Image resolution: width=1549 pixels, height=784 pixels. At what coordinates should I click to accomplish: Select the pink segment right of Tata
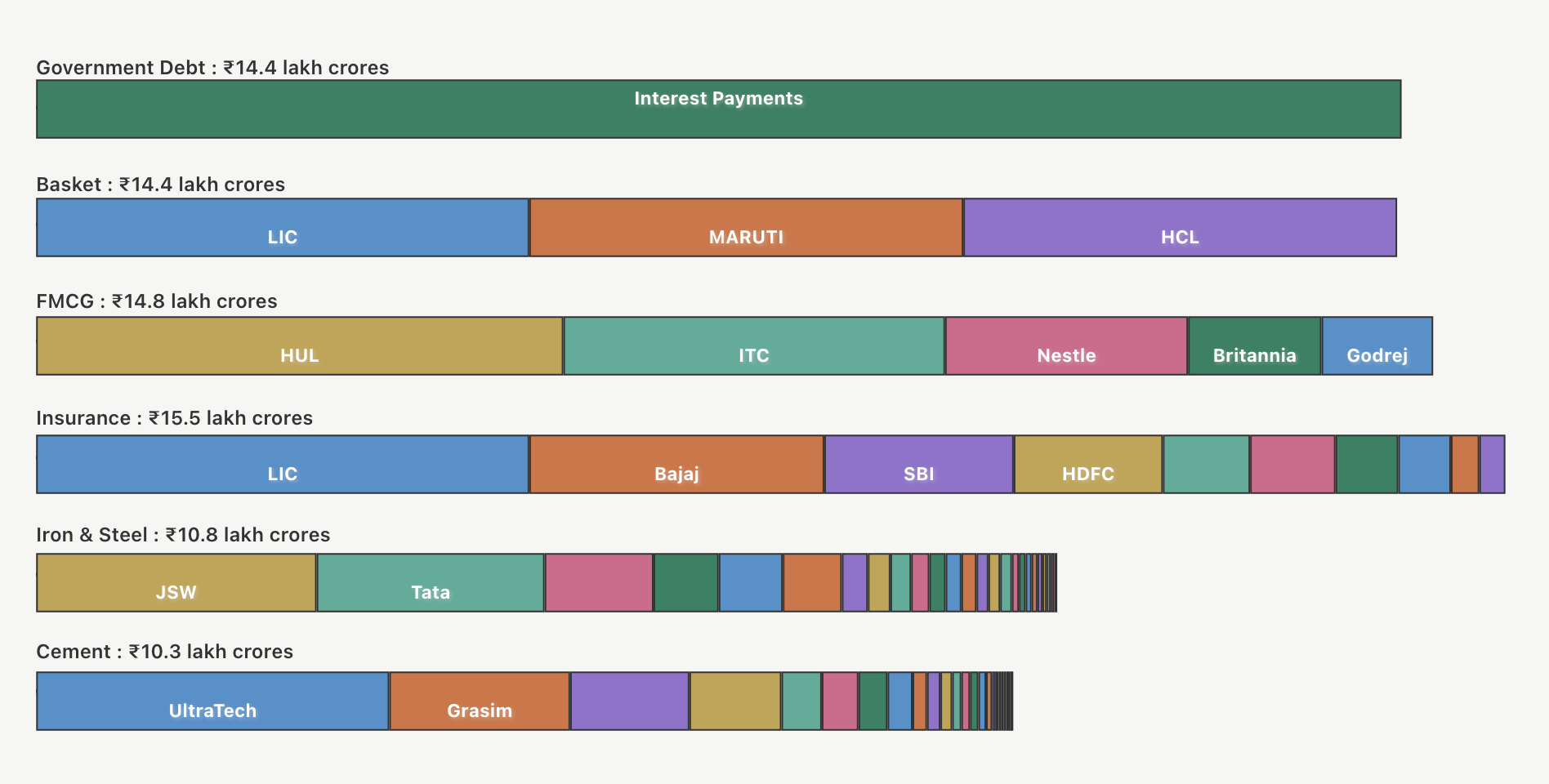[599, 583]
